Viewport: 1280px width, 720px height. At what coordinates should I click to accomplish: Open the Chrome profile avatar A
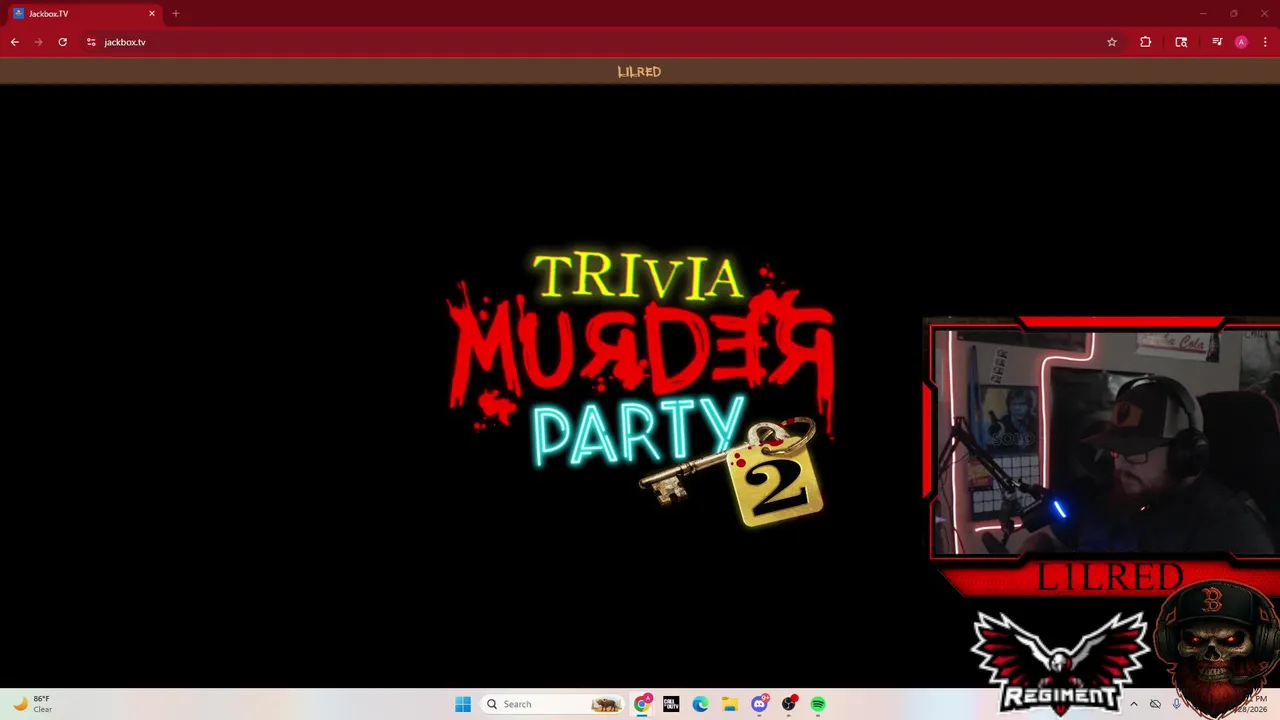point(1241,42)
